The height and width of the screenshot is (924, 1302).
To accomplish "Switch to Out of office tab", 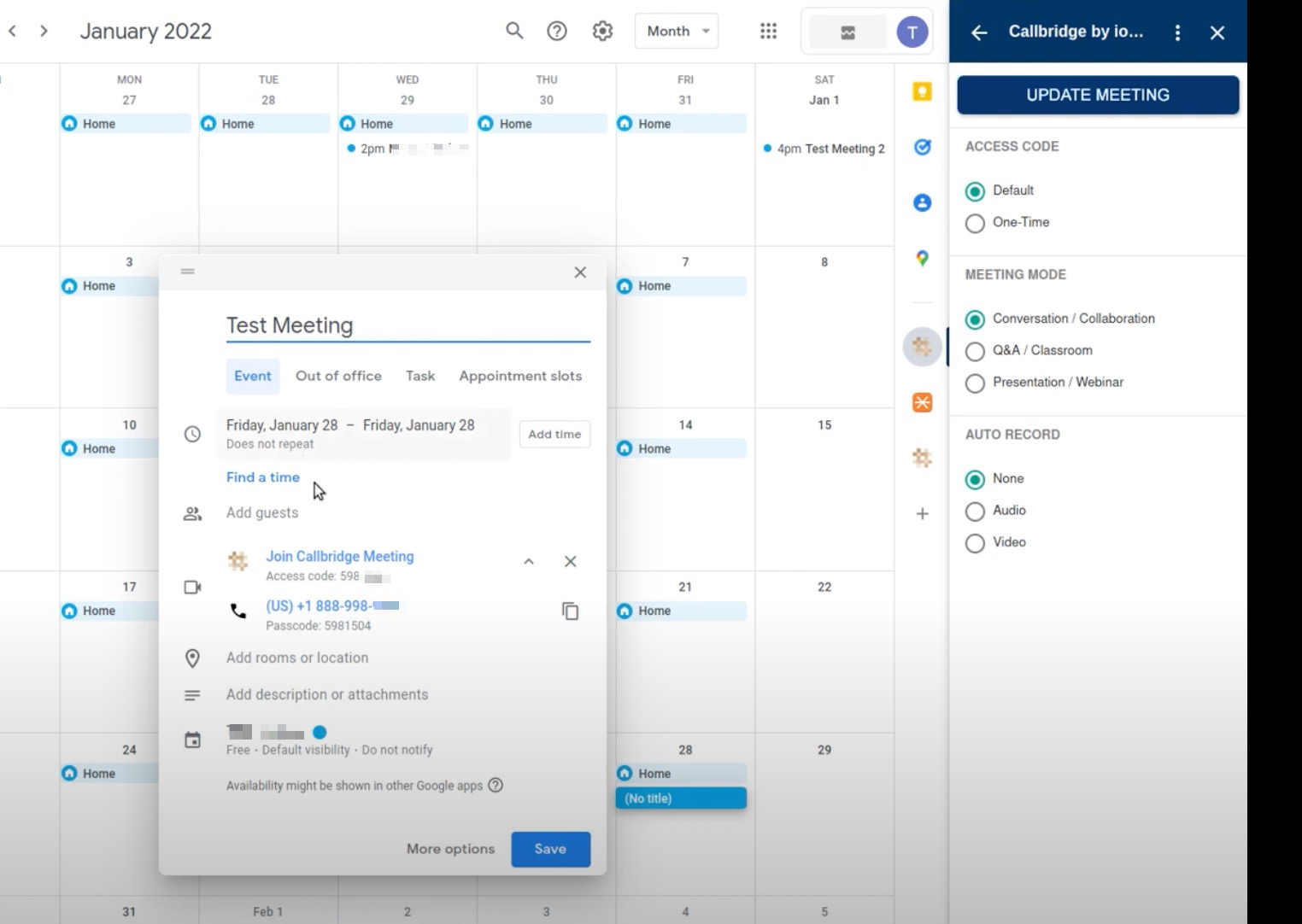I will coord(338,377).
